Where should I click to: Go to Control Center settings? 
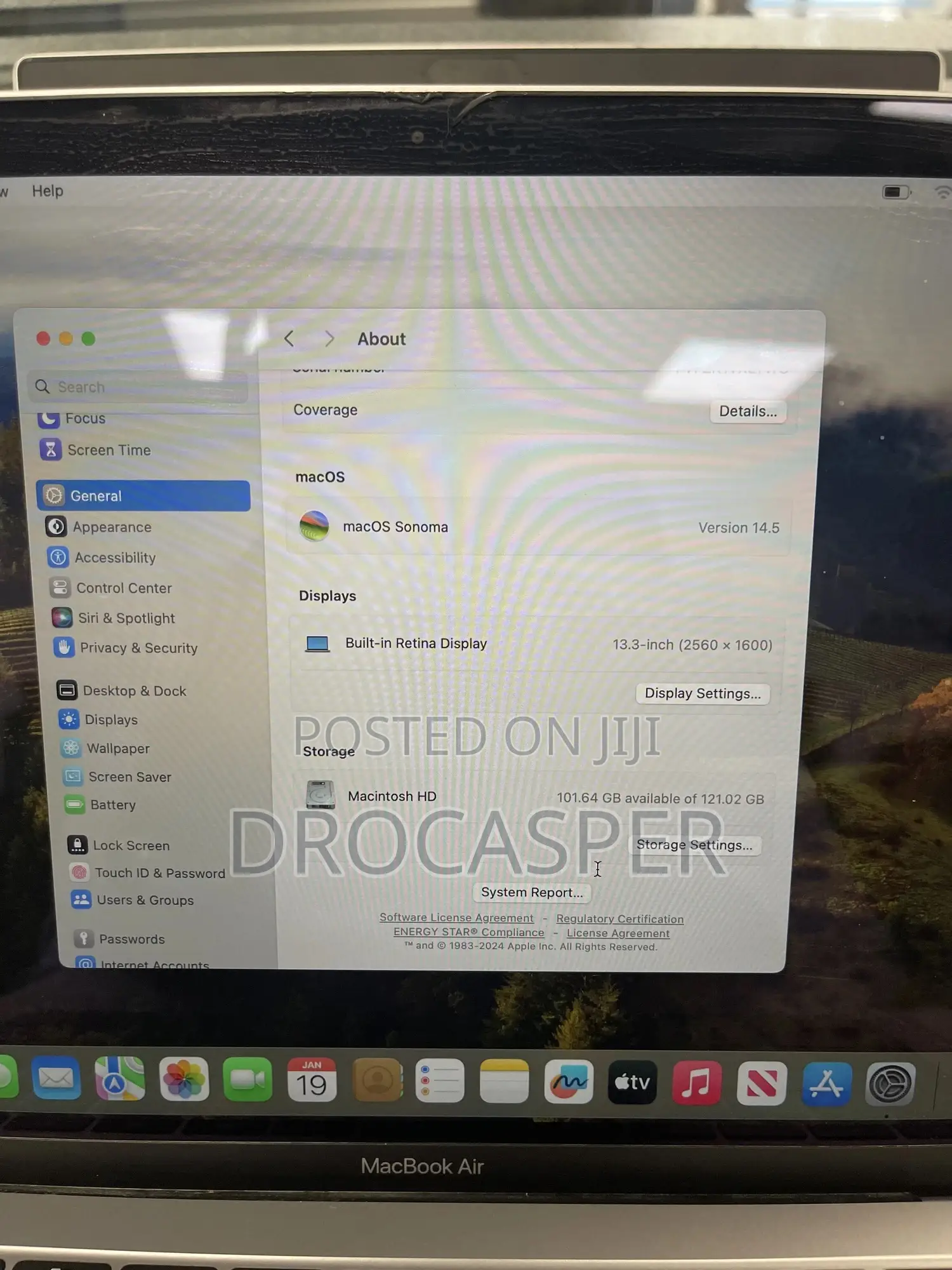tap(110, 588)
